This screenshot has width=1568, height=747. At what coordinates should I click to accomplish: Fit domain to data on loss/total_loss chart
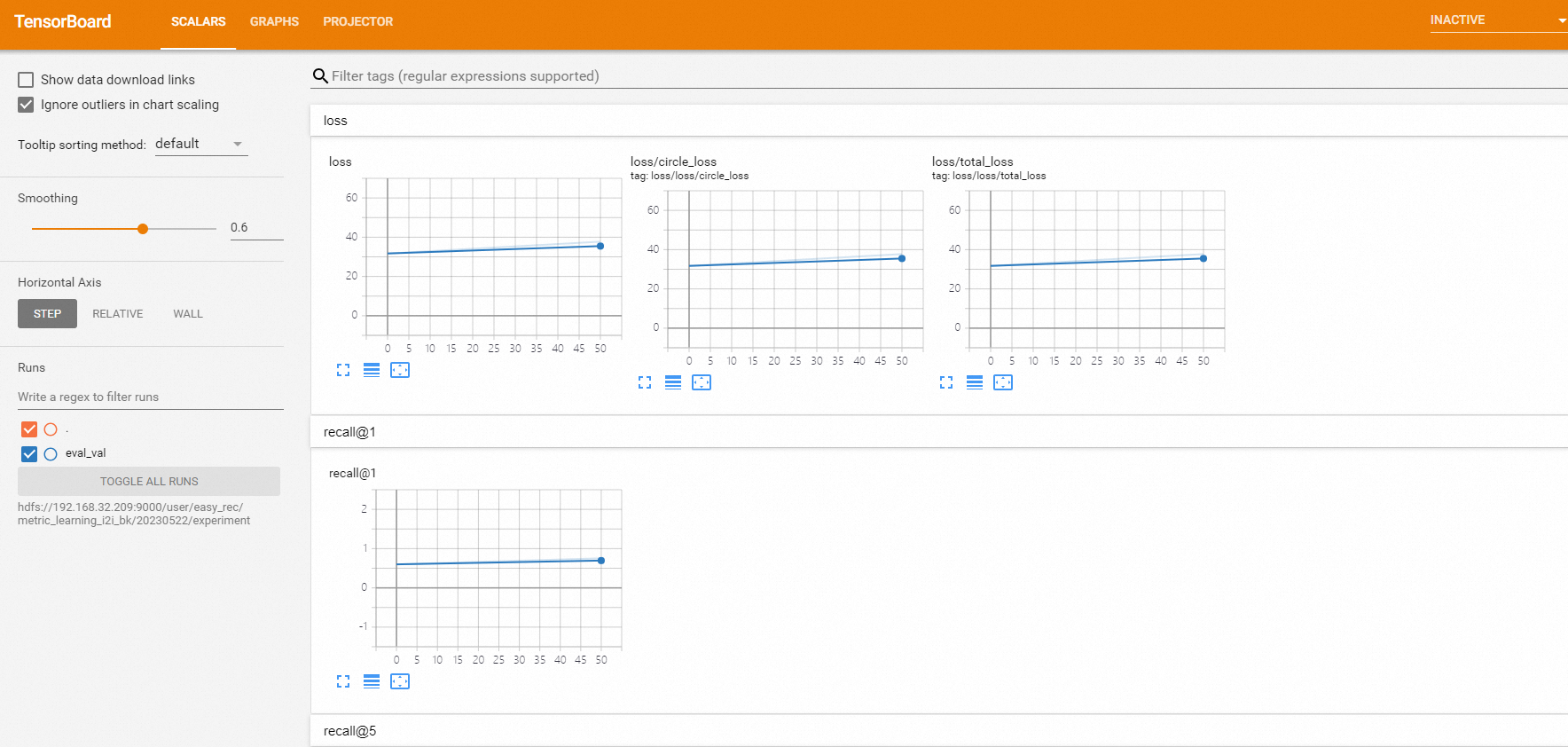point(1003,382)
